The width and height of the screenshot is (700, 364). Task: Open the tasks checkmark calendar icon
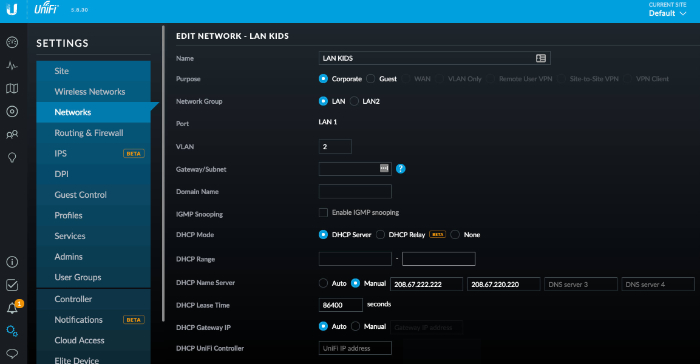click(12, 285)
